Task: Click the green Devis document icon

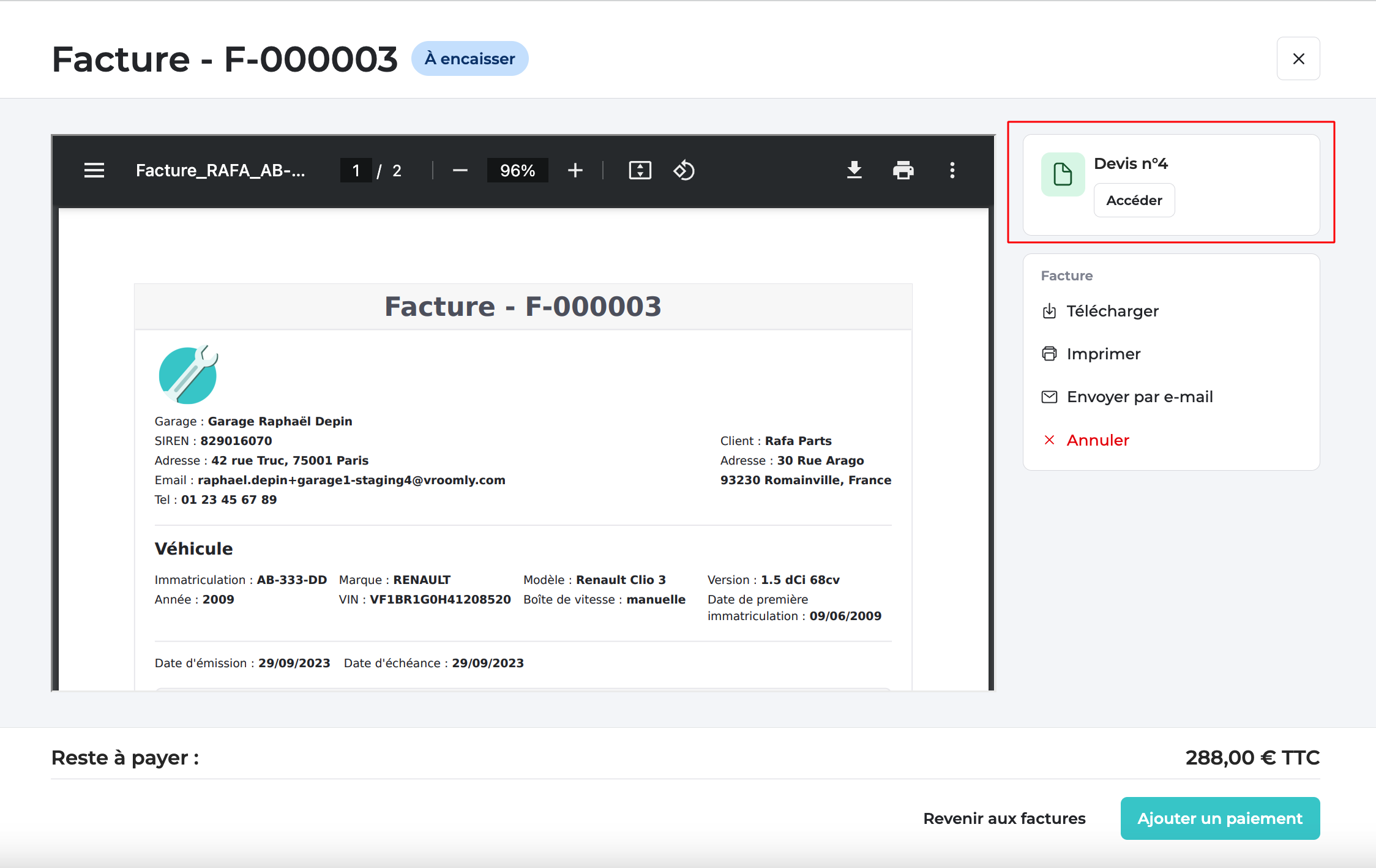Action: click(1063, 174)
